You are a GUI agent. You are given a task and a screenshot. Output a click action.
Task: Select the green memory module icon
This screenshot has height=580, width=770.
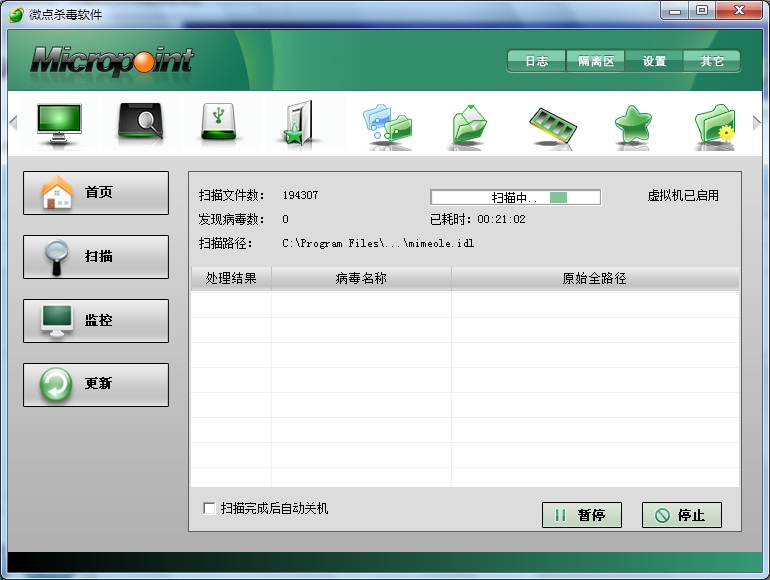click(552, 123)
